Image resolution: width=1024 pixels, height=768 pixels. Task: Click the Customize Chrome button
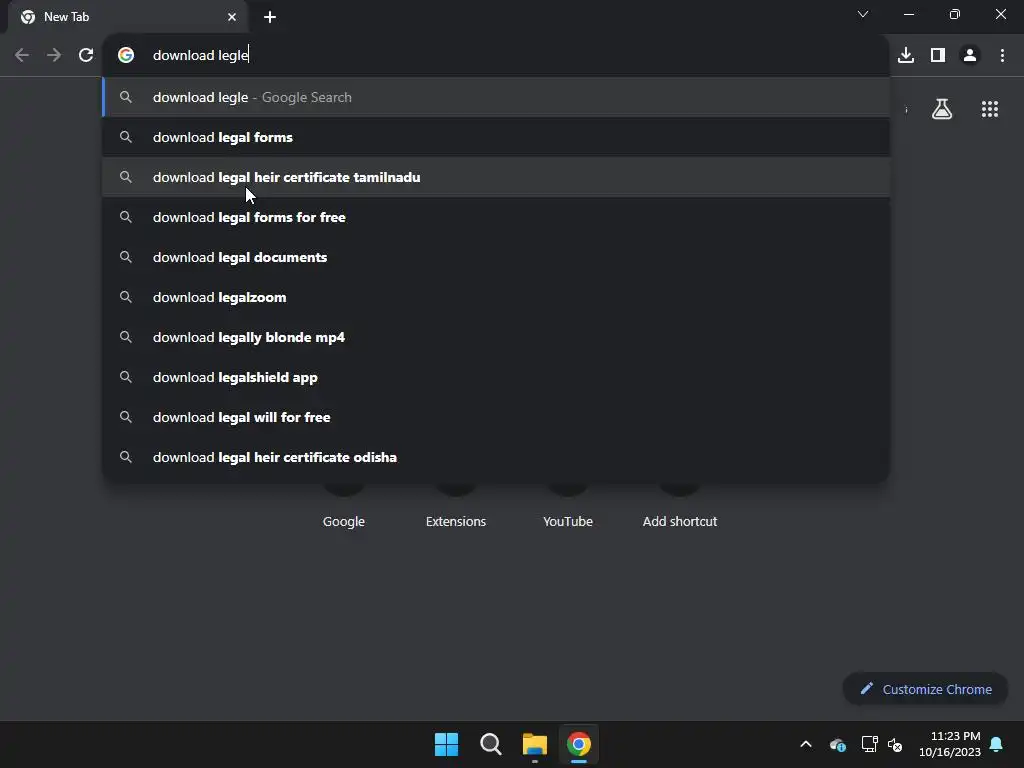(925, 689)
